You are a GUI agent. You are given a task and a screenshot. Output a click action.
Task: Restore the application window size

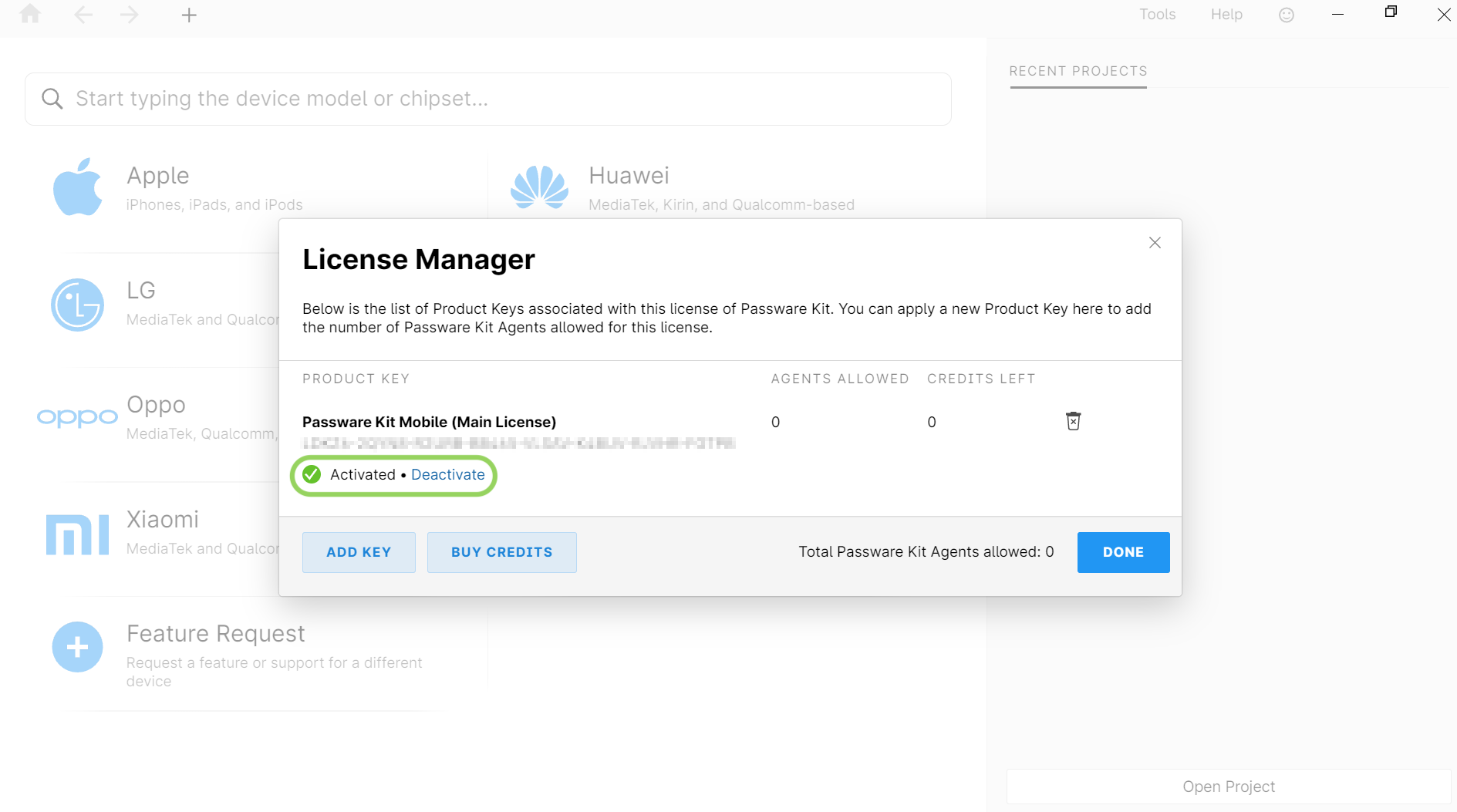1391,12
